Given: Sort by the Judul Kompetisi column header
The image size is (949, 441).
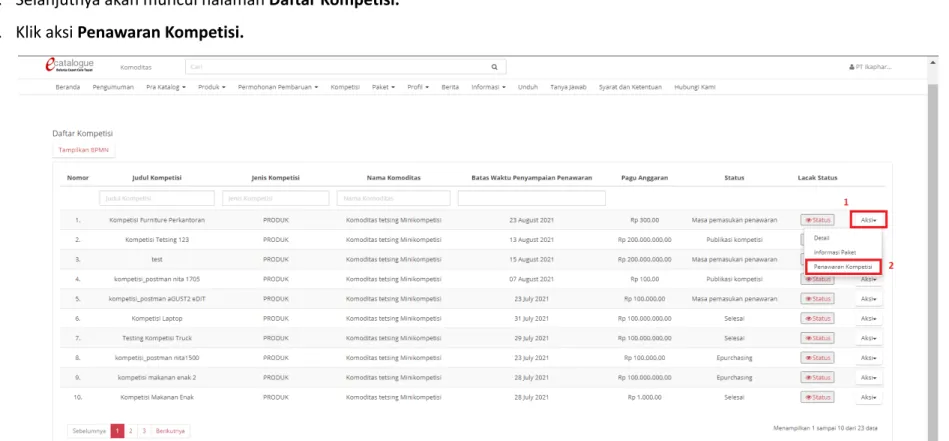Looking at the screenshot, I should click(x=157, y=178).
